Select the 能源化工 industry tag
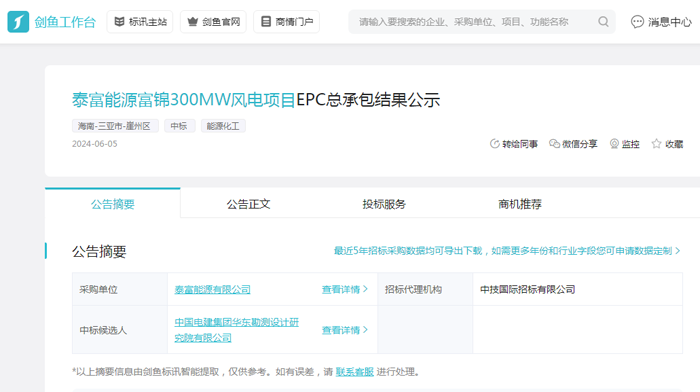This screenshot has height=392, width=700. (x=223, y=126)
